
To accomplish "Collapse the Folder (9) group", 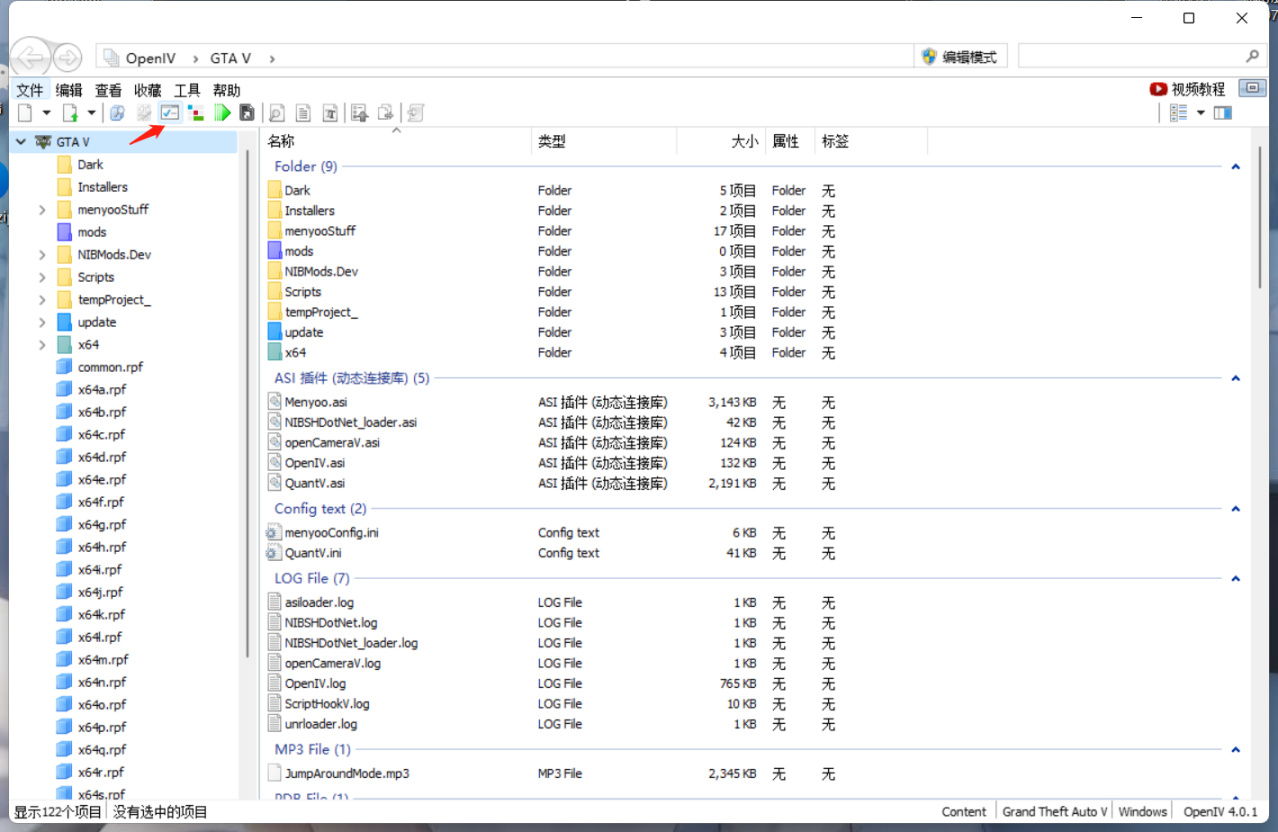I will [1236, 167].
